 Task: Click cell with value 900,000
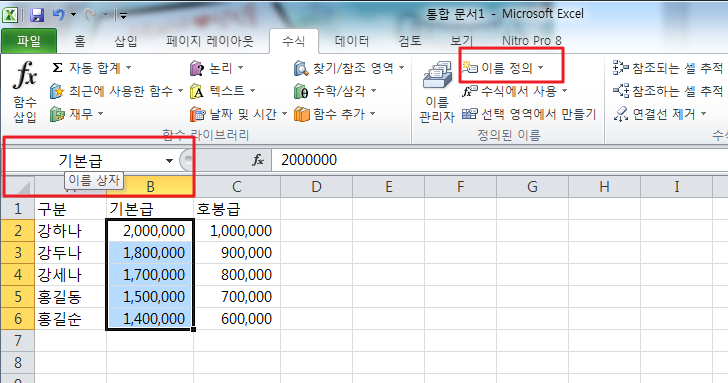pyautogui.click(x=237, y=253)
